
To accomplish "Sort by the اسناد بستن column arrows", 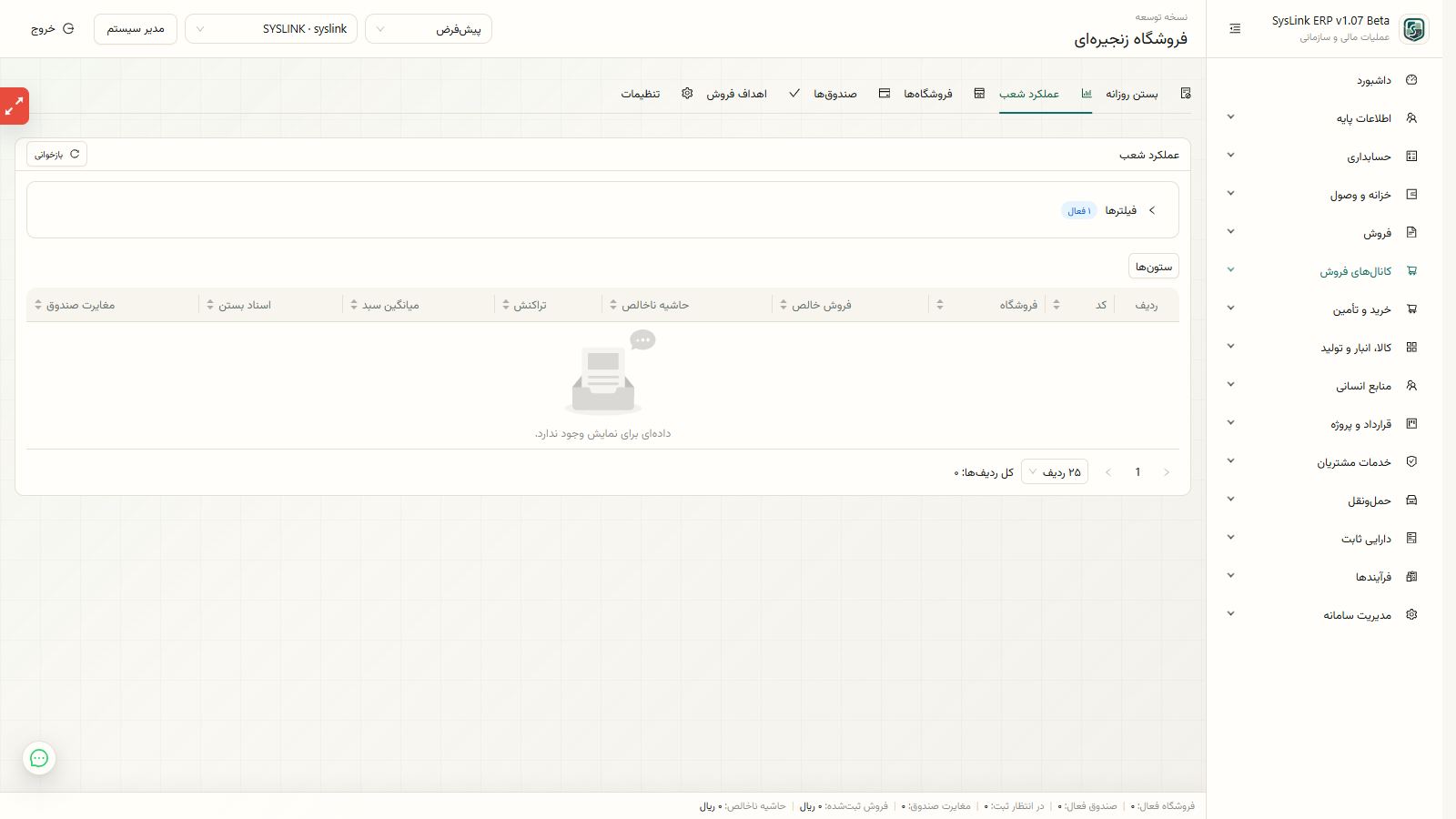I will [210, 305].
